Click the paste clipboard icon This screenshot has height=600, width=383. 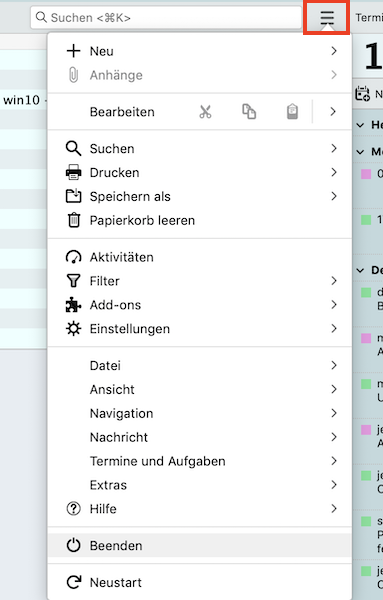292,112
